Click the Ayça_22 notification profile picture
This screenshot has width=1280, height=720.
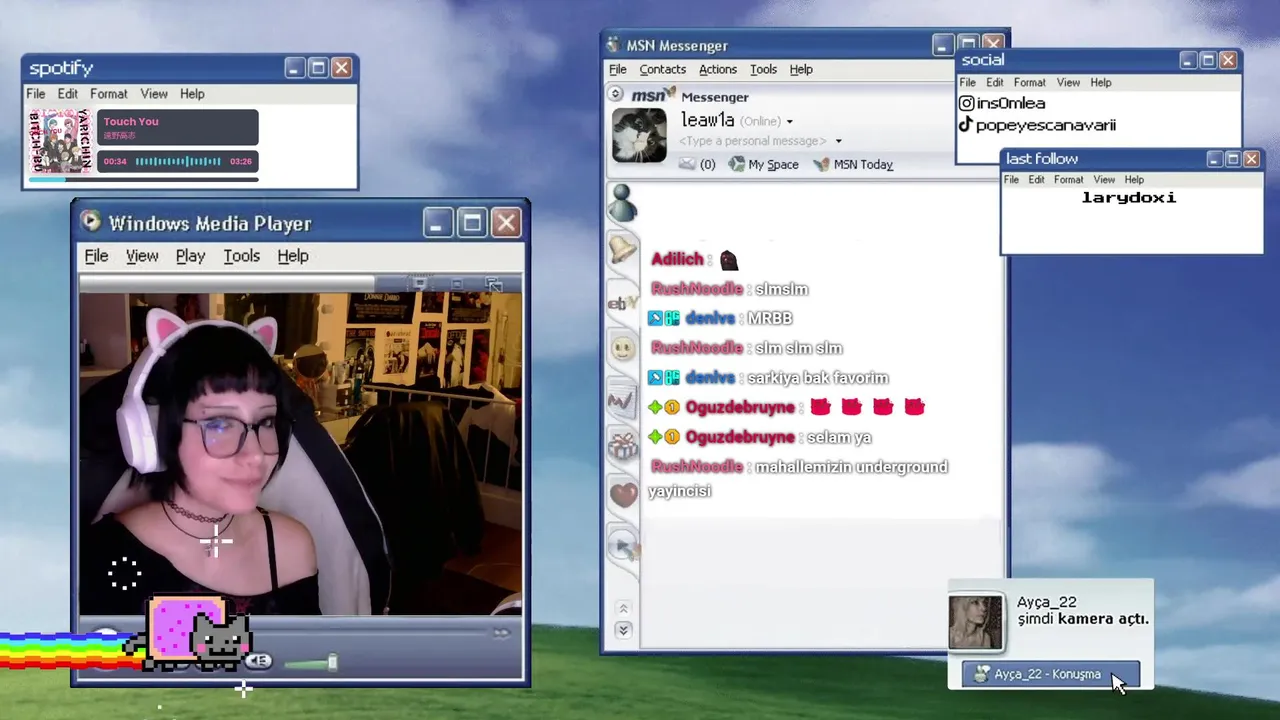click(x=975, y=623)
